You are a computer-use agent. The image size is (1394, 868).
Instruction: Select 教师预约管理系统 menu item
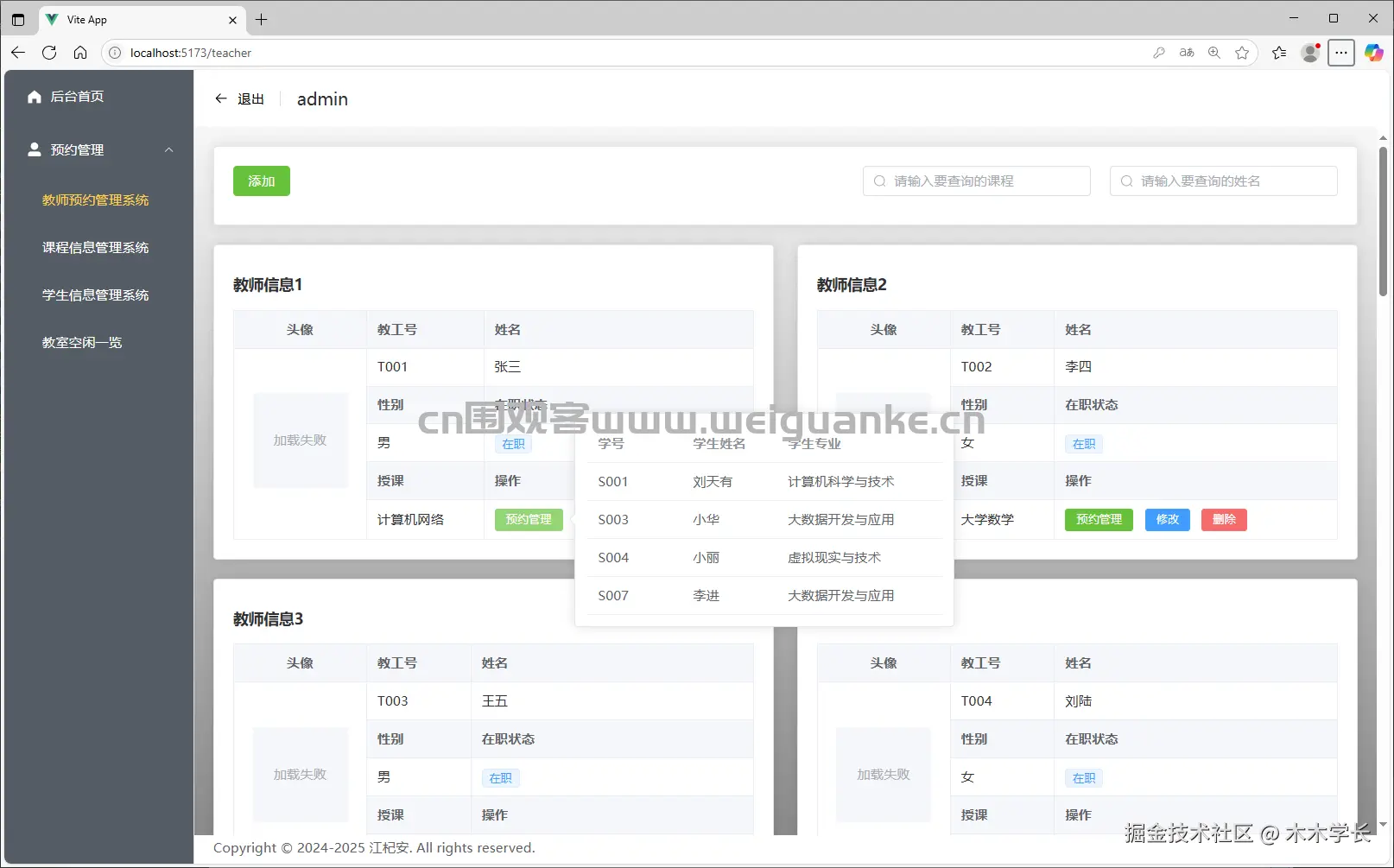coord(95,200)
